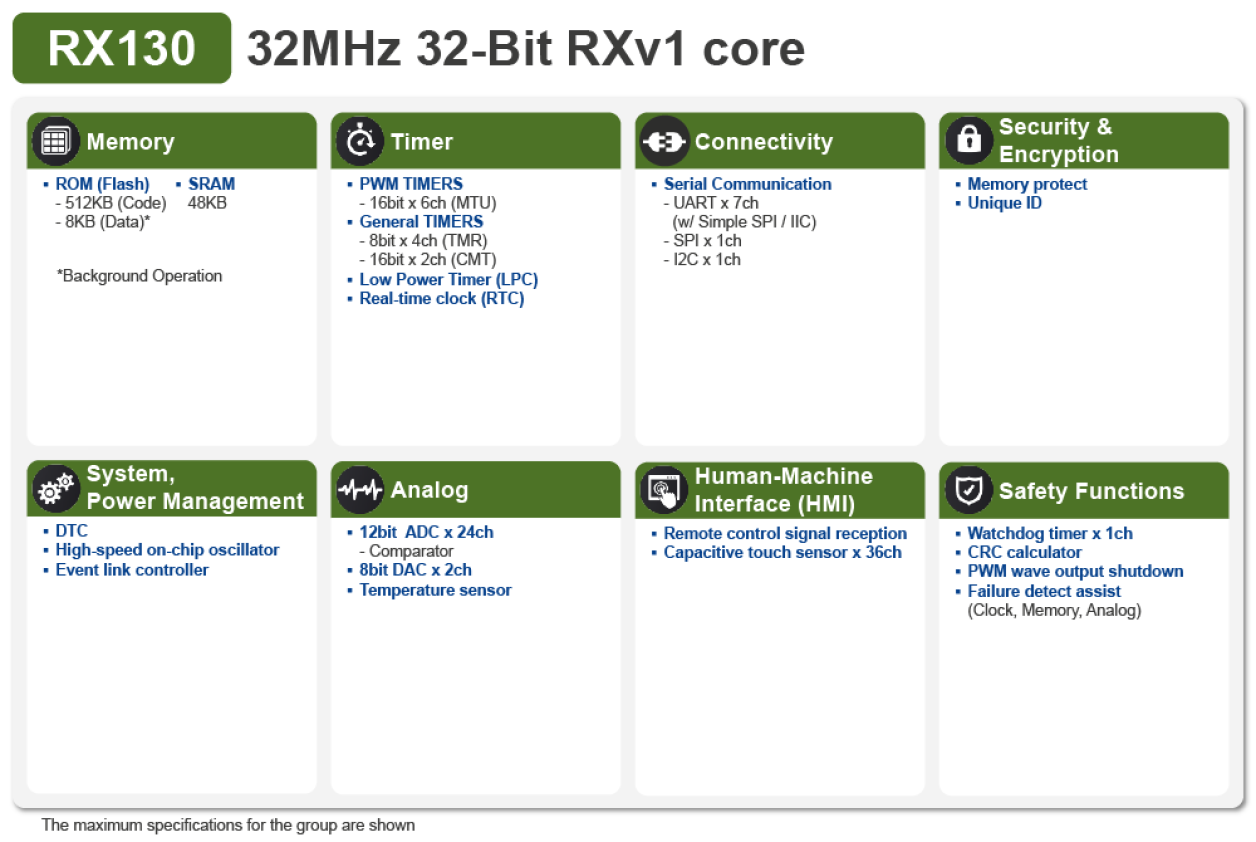This screenshot has height=842, width=1256.
Task: Select the Serial Communication item
Action: point(747,183)
